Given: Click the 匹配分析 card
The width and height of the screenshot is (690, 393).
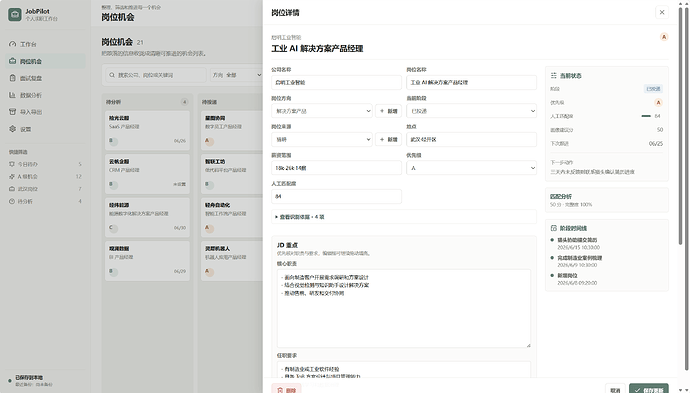Looking at the screenshot, I should (607, 200).
